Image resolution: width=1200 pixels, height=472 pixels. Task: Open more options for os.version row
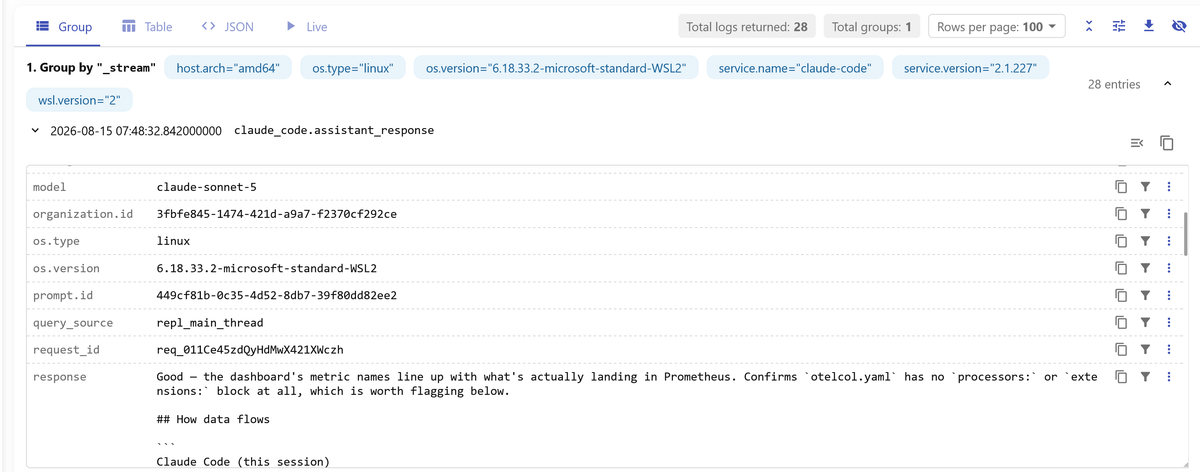(x=1168, y=268)
